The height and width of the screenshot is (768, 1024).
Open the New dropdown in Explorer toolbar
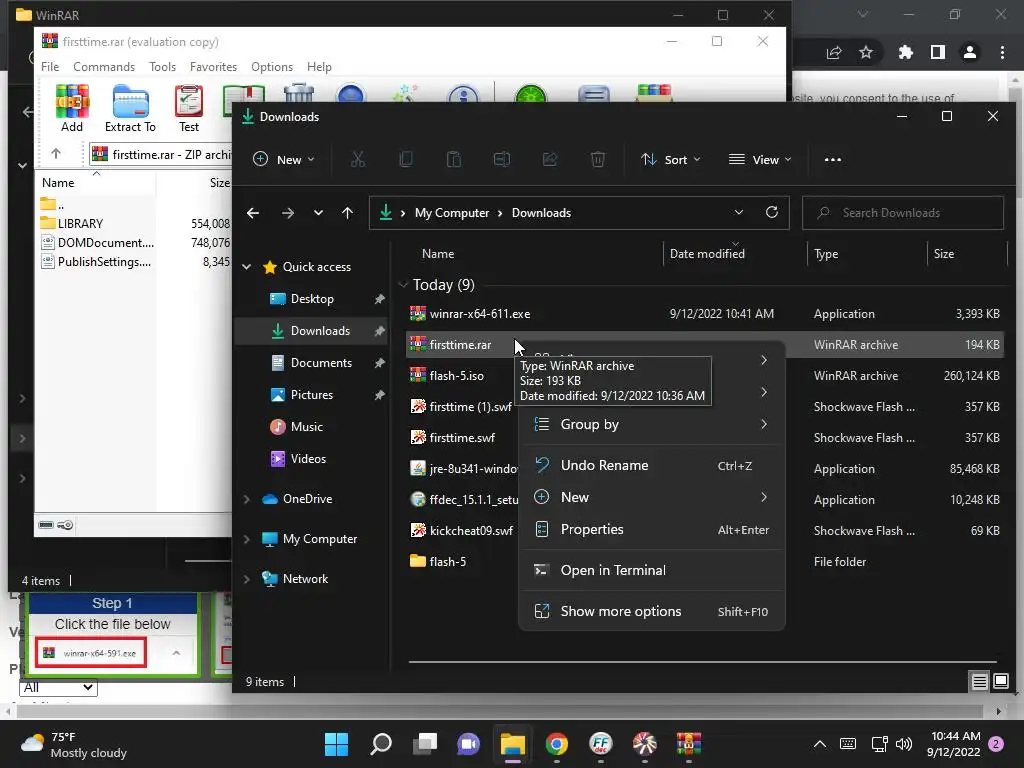[284, 159]
